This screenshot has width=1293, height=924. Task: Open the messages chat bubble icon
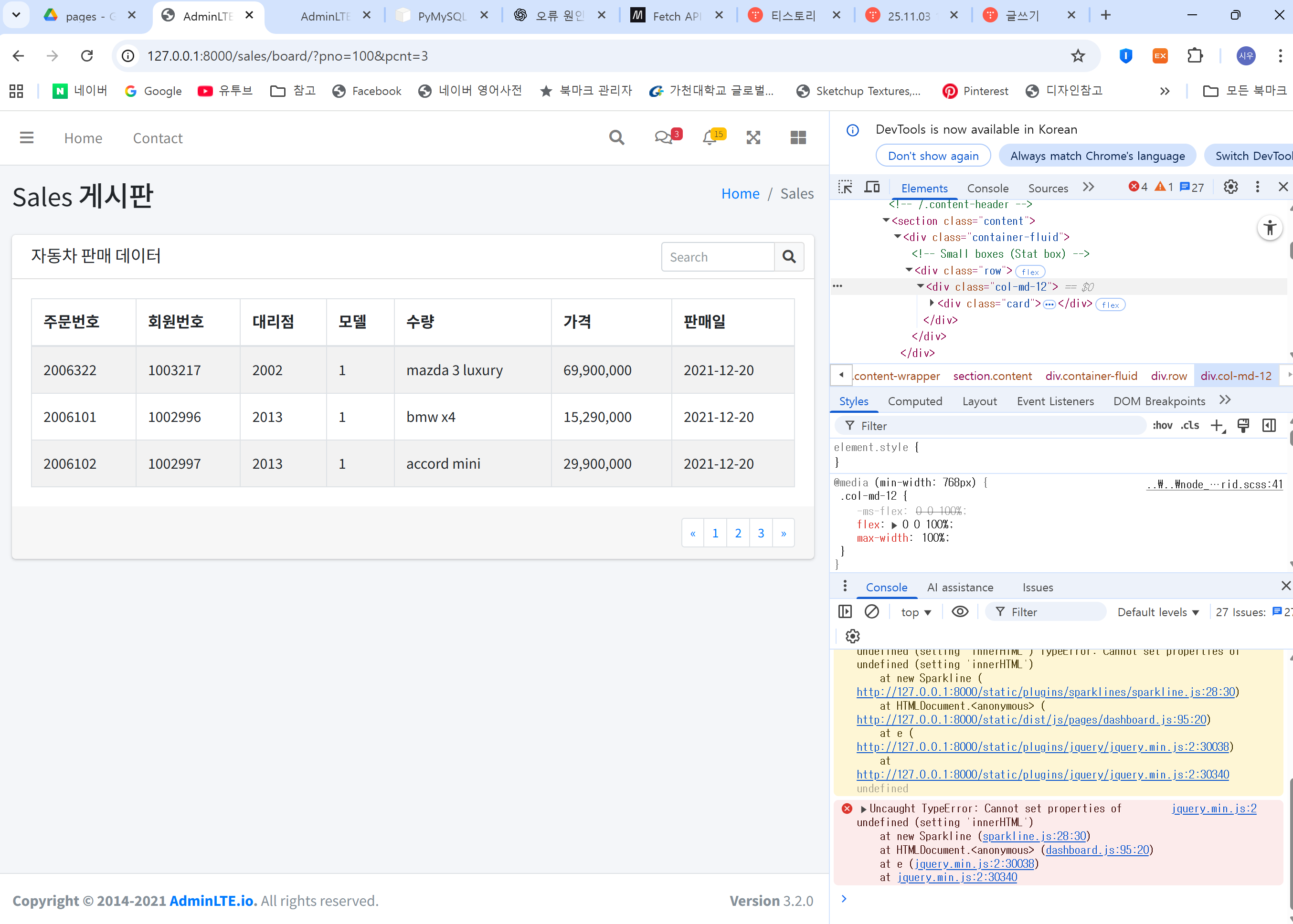pyautogui.click(x=664, y=137)
